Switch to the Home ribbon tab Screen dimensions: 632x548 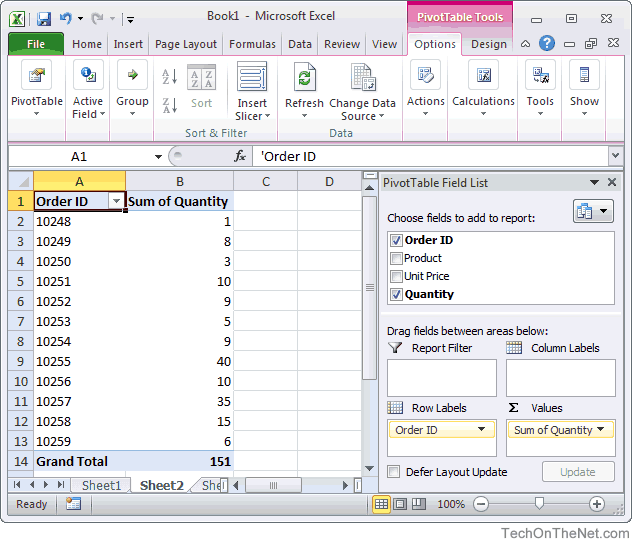(87, 44)
